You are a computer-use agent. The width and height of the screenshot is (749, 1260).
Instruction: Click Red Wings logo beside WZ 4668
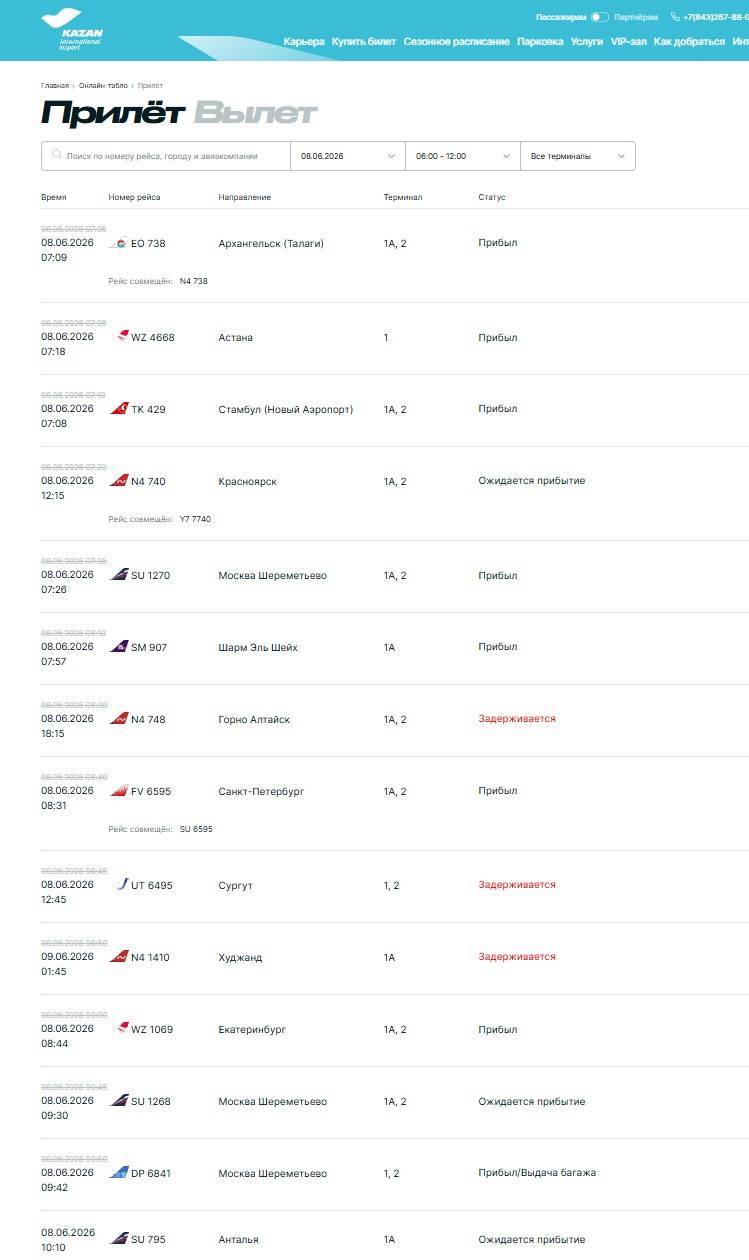click(x=122, y=337)
